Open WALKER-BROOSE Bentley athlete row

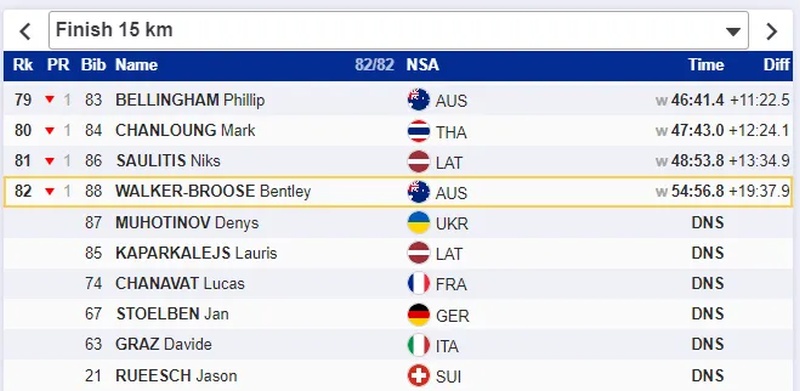pyautogui.click(x=398, y=191)
